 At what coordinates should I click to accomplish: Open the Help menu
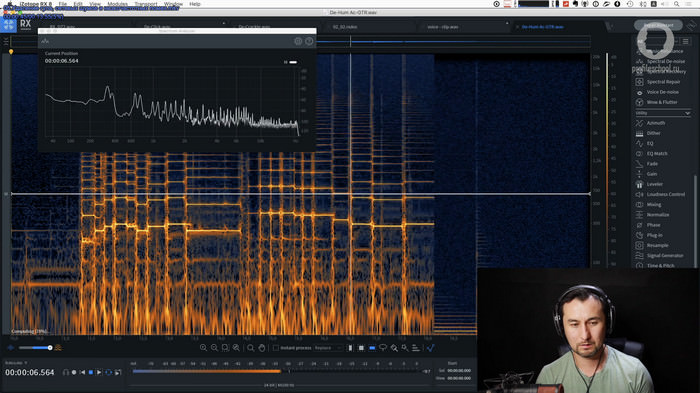click(x=195, y=4)
